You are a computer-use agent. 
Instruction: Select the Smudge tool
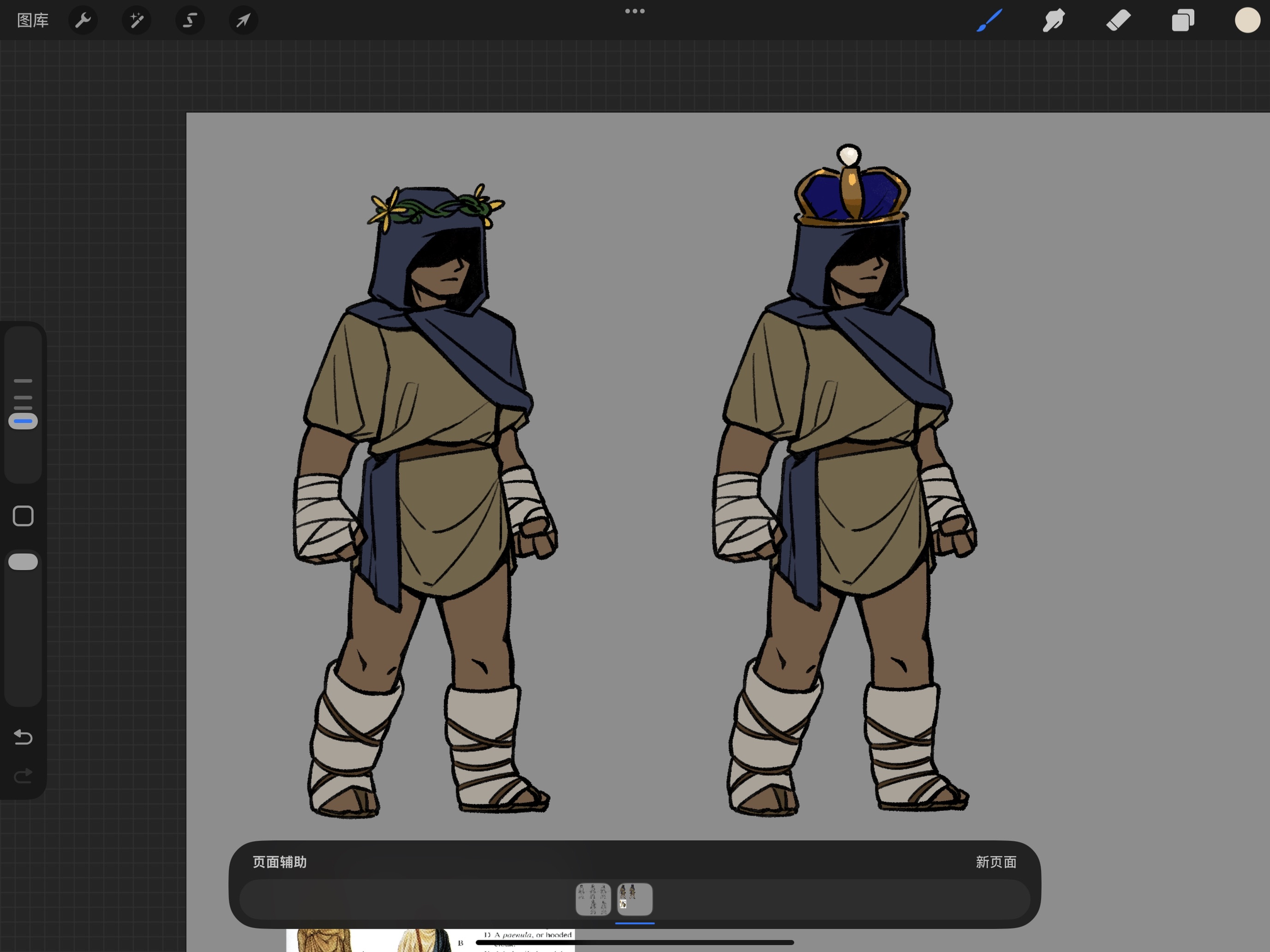1054,21
